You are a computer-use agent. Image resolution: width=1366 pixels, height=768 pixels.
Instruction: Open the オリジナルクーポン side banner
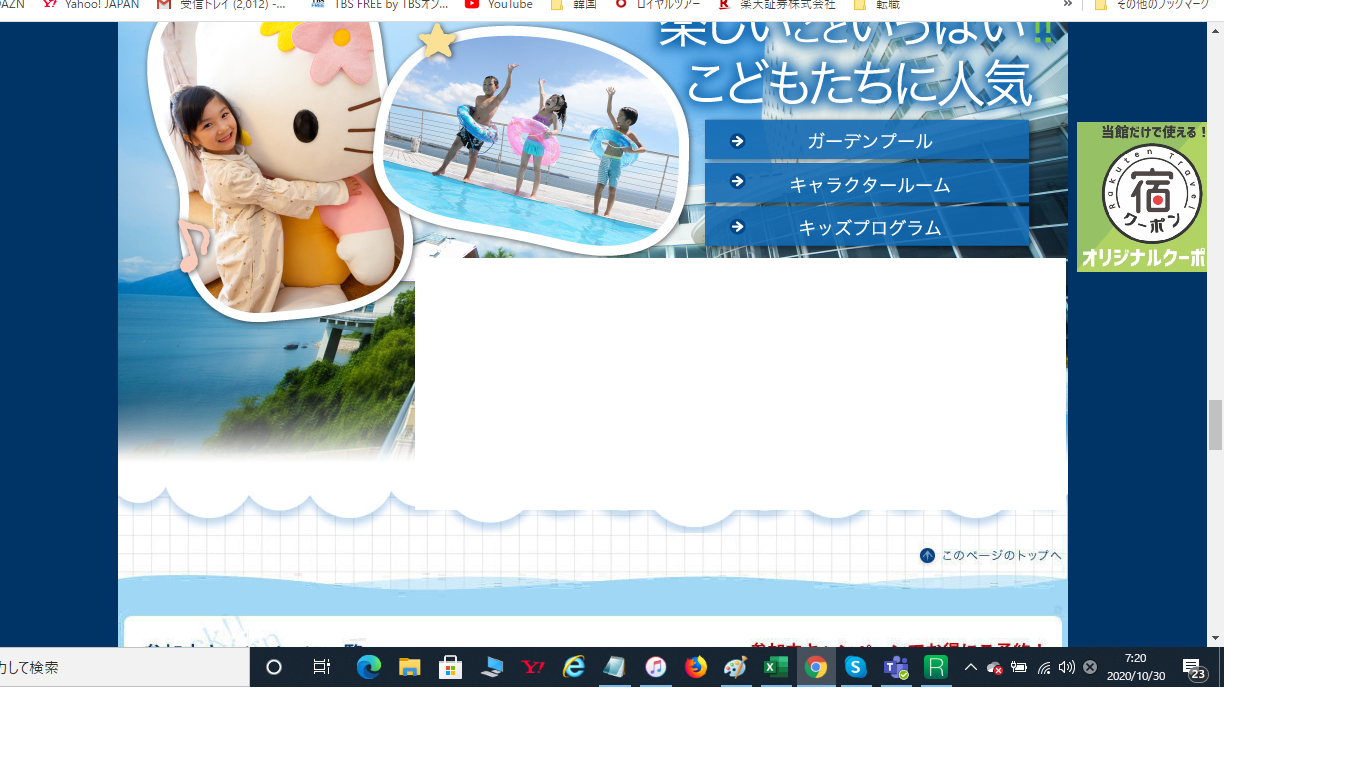1142,197
